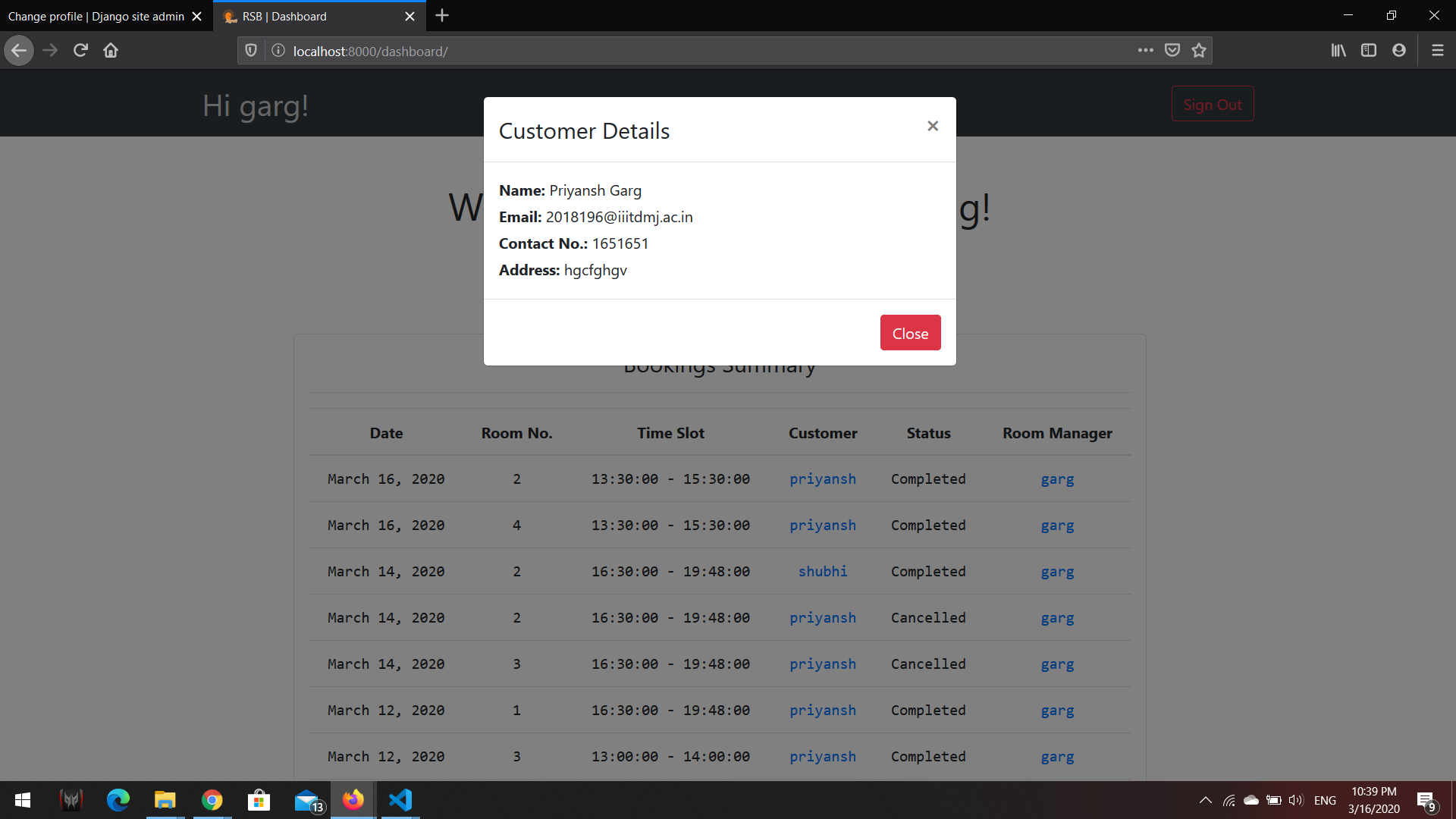Go to the browser home page
1456x819 pixels.
110,50
